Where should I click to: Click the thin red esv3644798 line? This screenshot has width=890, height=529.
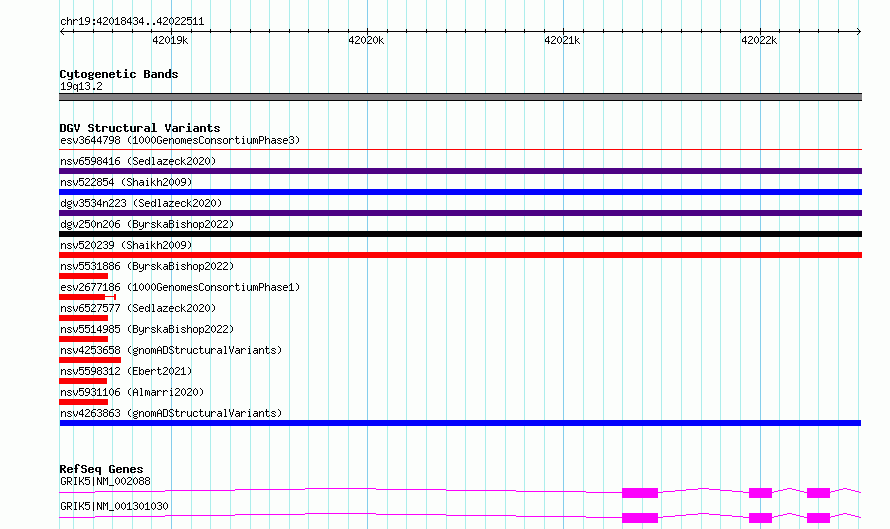pyautogui.click(x=460, y=150)
